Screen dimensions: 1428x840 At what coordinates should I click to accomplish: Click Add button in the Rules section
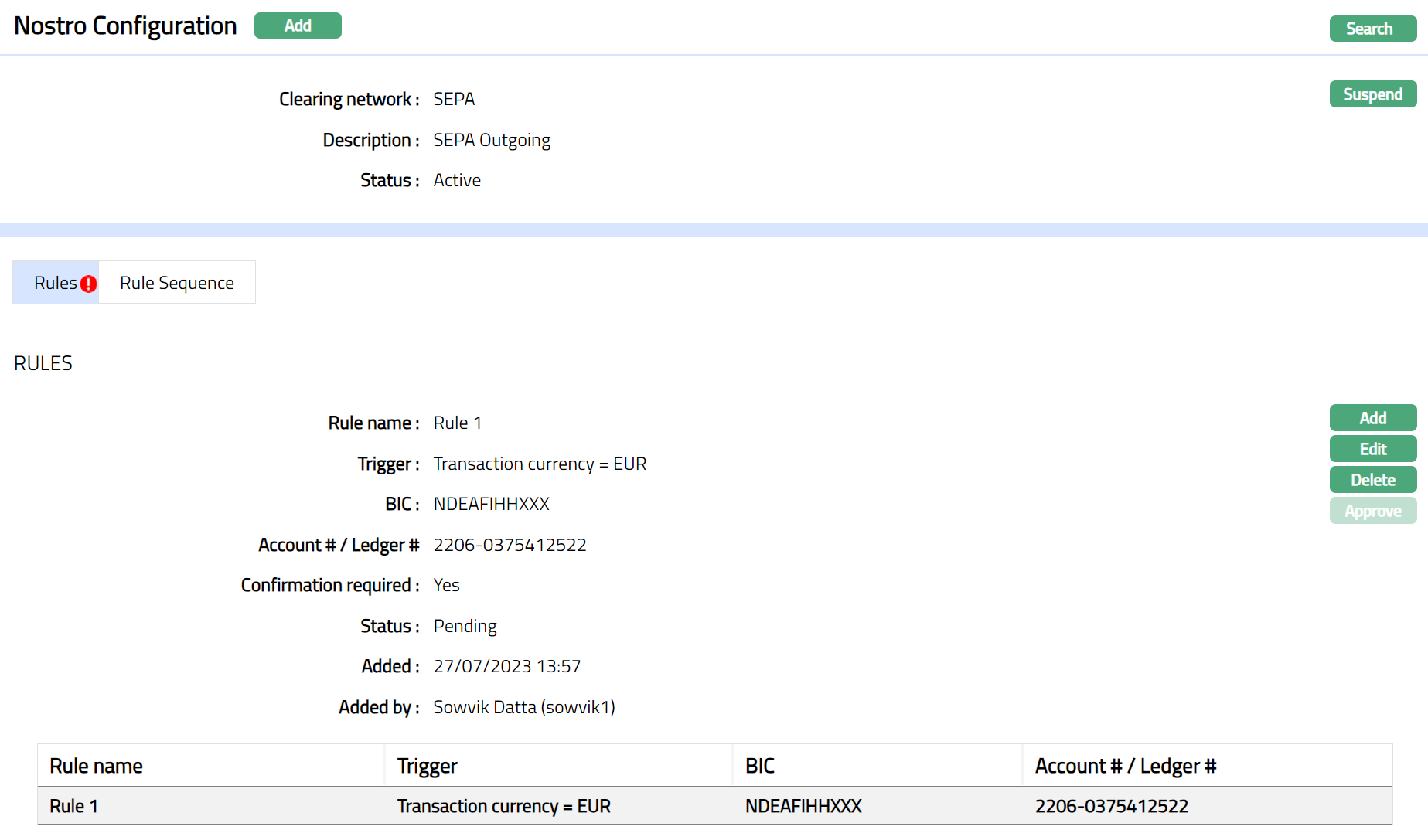click(1372, 418)
